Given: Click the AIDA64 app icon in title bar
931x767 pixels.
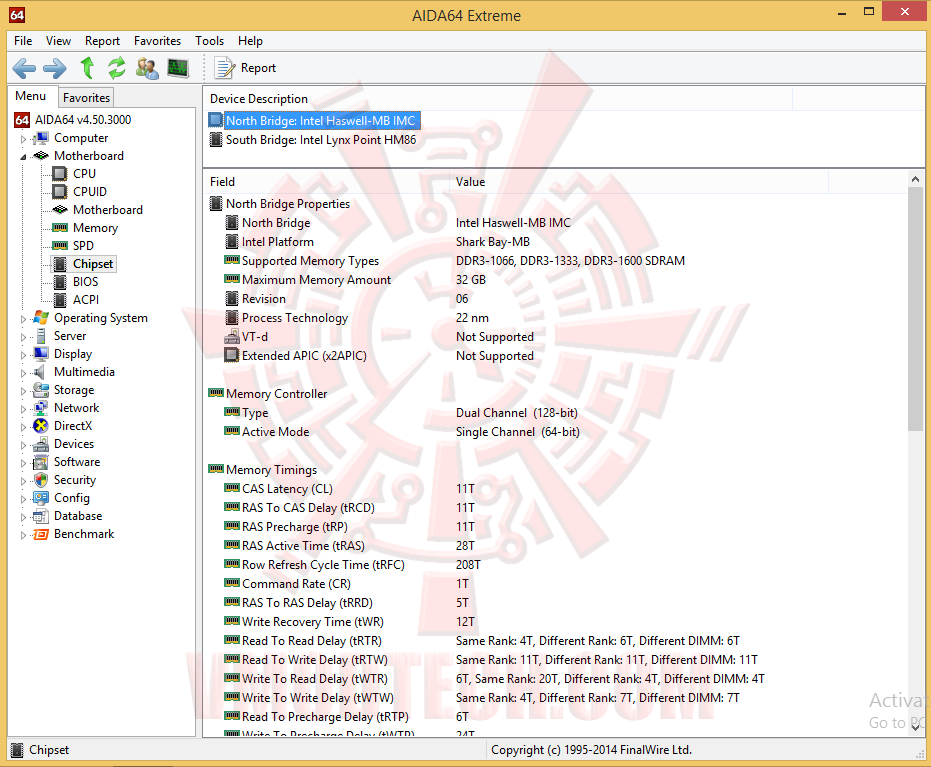Looking at the screenshot, I should 17,15.
